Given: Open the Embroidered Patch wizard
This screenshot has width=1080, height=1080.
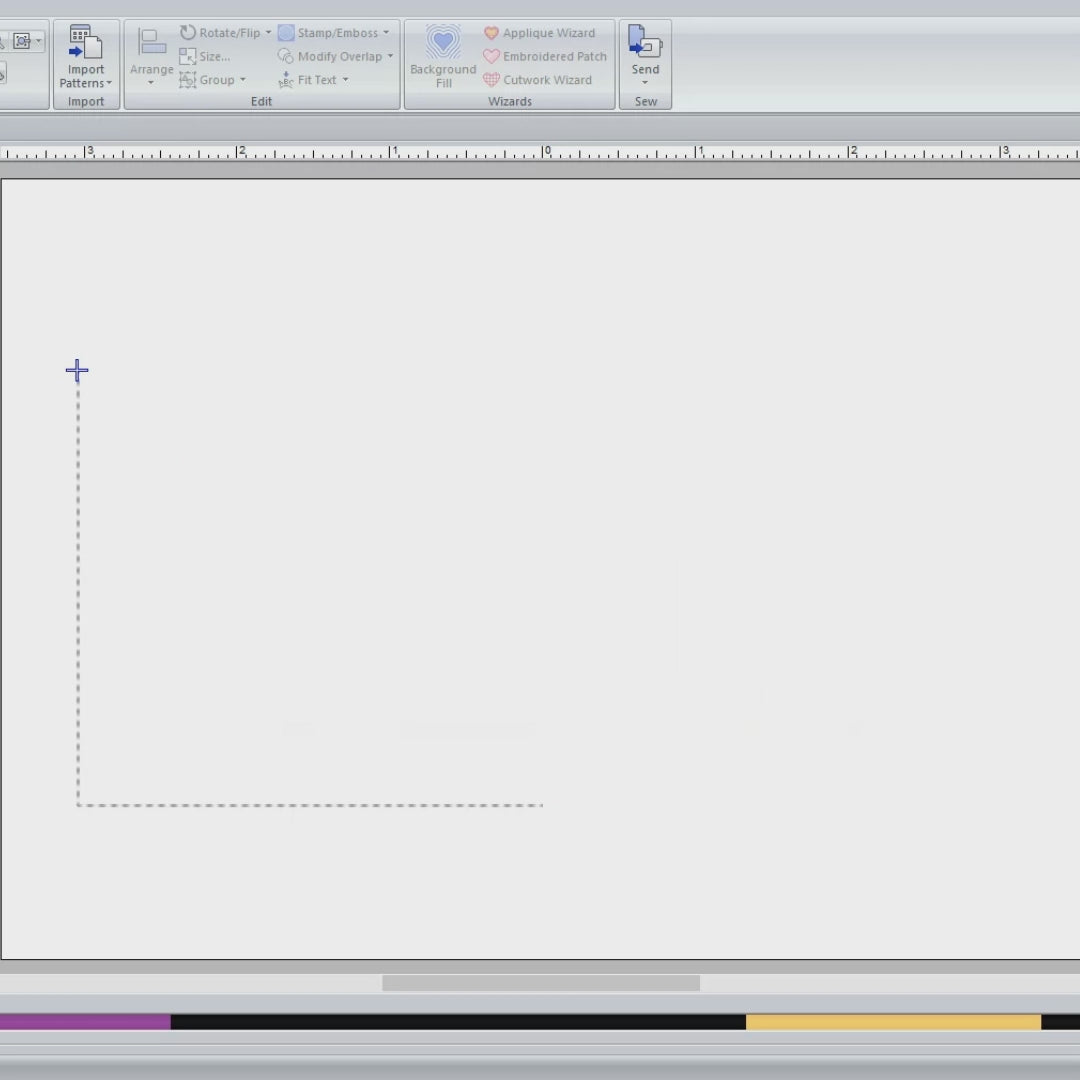Looking at the screenshot, I should point(544,57).
